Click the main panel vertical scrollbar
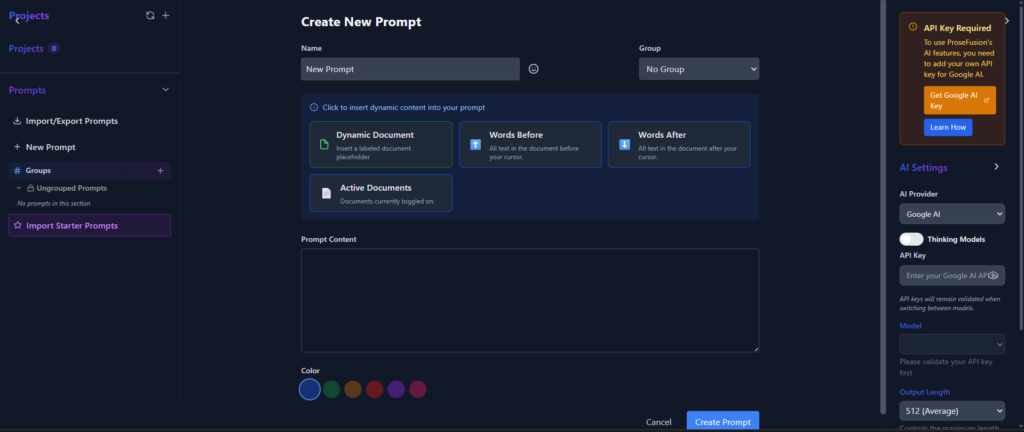Screen dimensions: 1024x432 coord(884,209)
